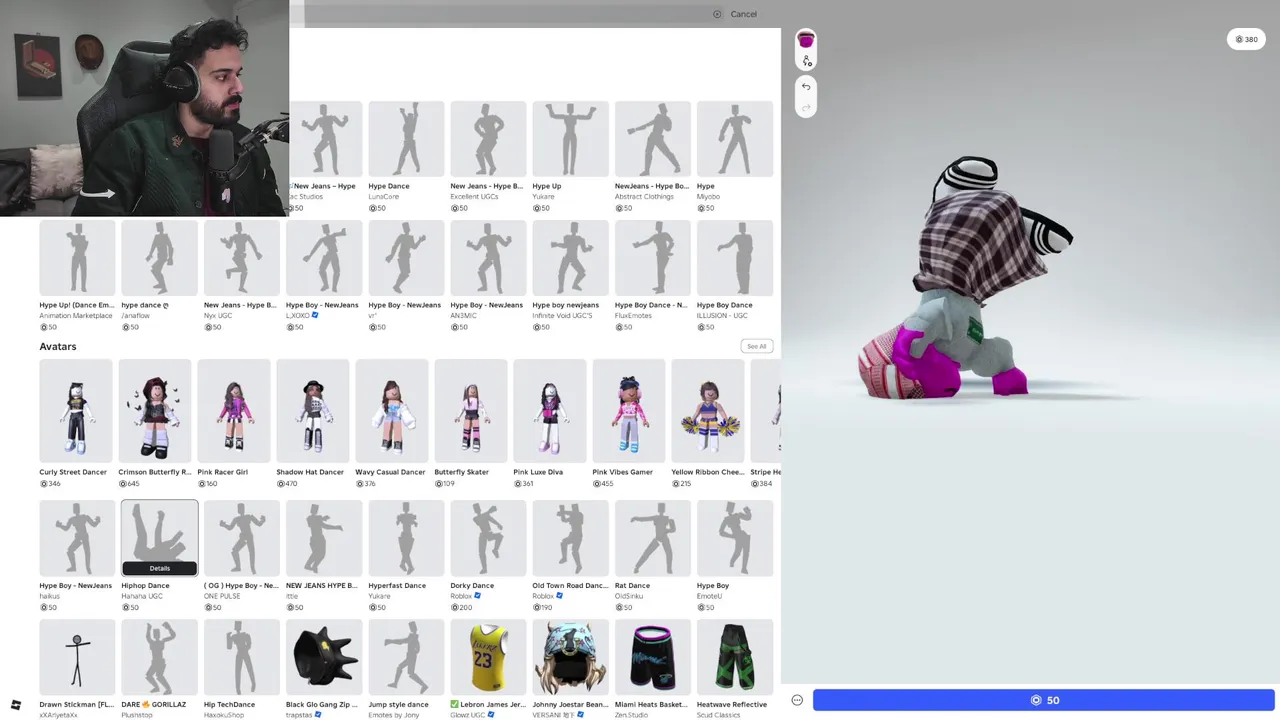
Task: Select the Pink Luxe Diva avatar
Action: pos(550,424)
